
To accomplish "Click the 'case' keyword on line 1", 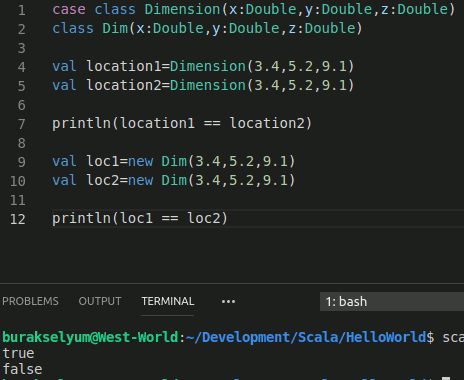I will tap(69, 9).
